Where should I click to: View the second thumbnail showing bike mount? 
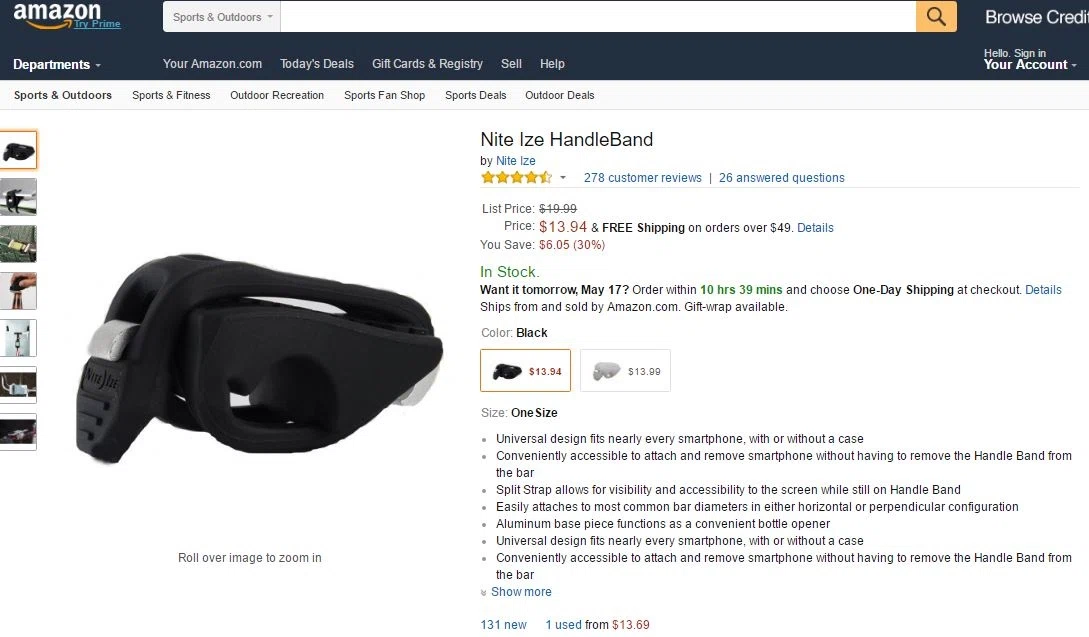pos(18,197)
